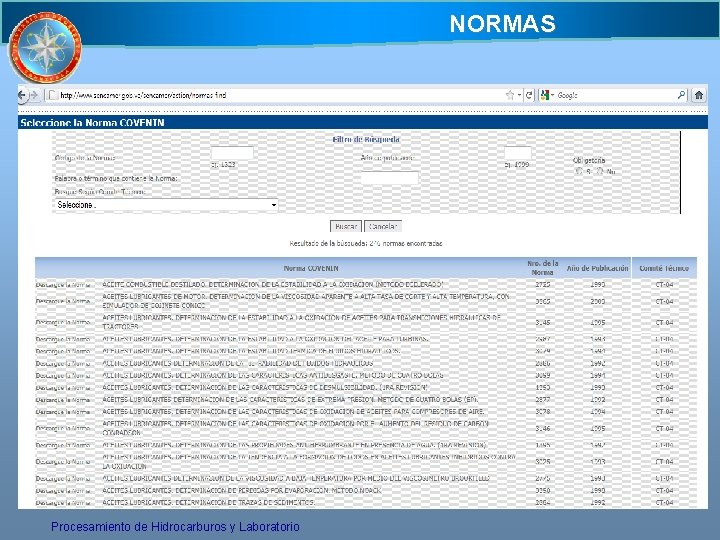
Task: Click the Año de publicación input box
Action: [518, 153]
